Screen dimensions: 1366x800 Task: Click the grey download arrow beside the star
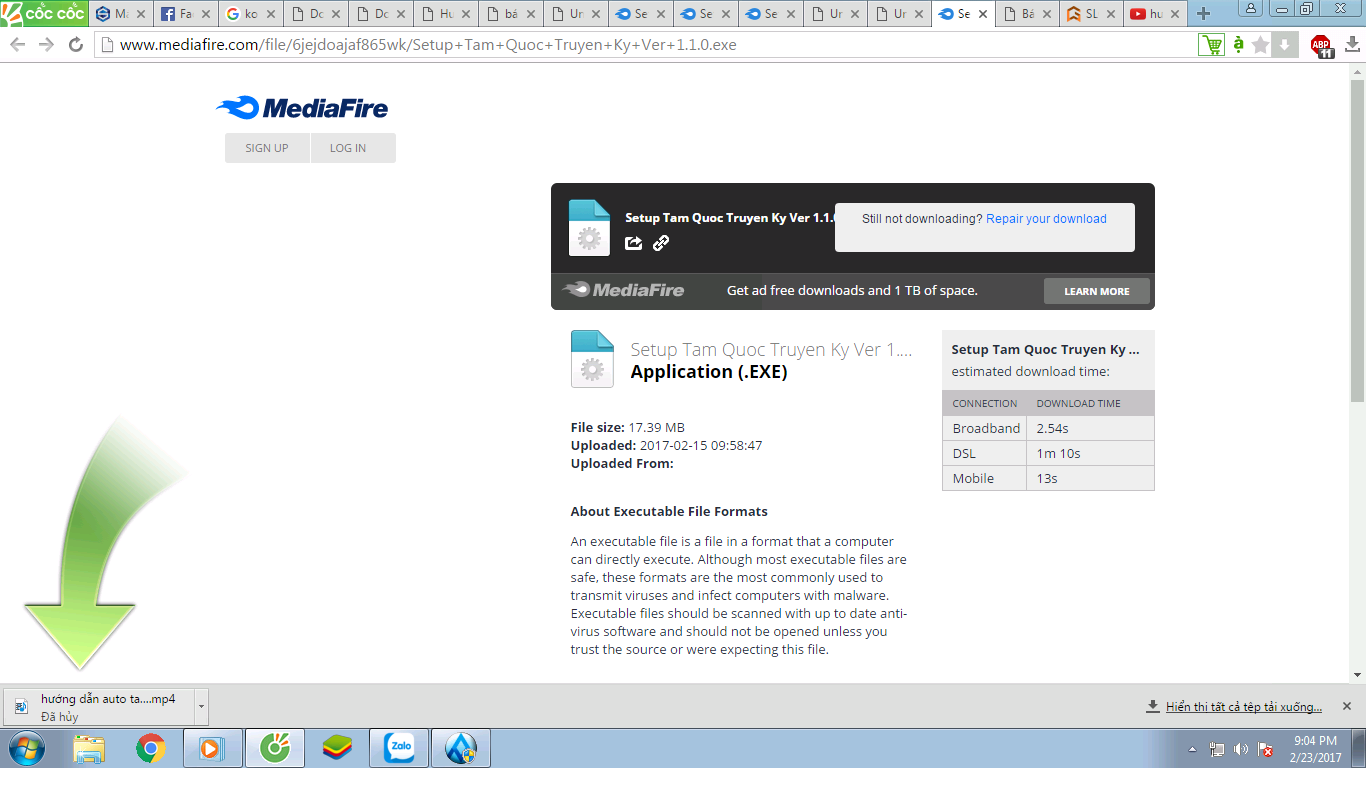coord(1285,45)
